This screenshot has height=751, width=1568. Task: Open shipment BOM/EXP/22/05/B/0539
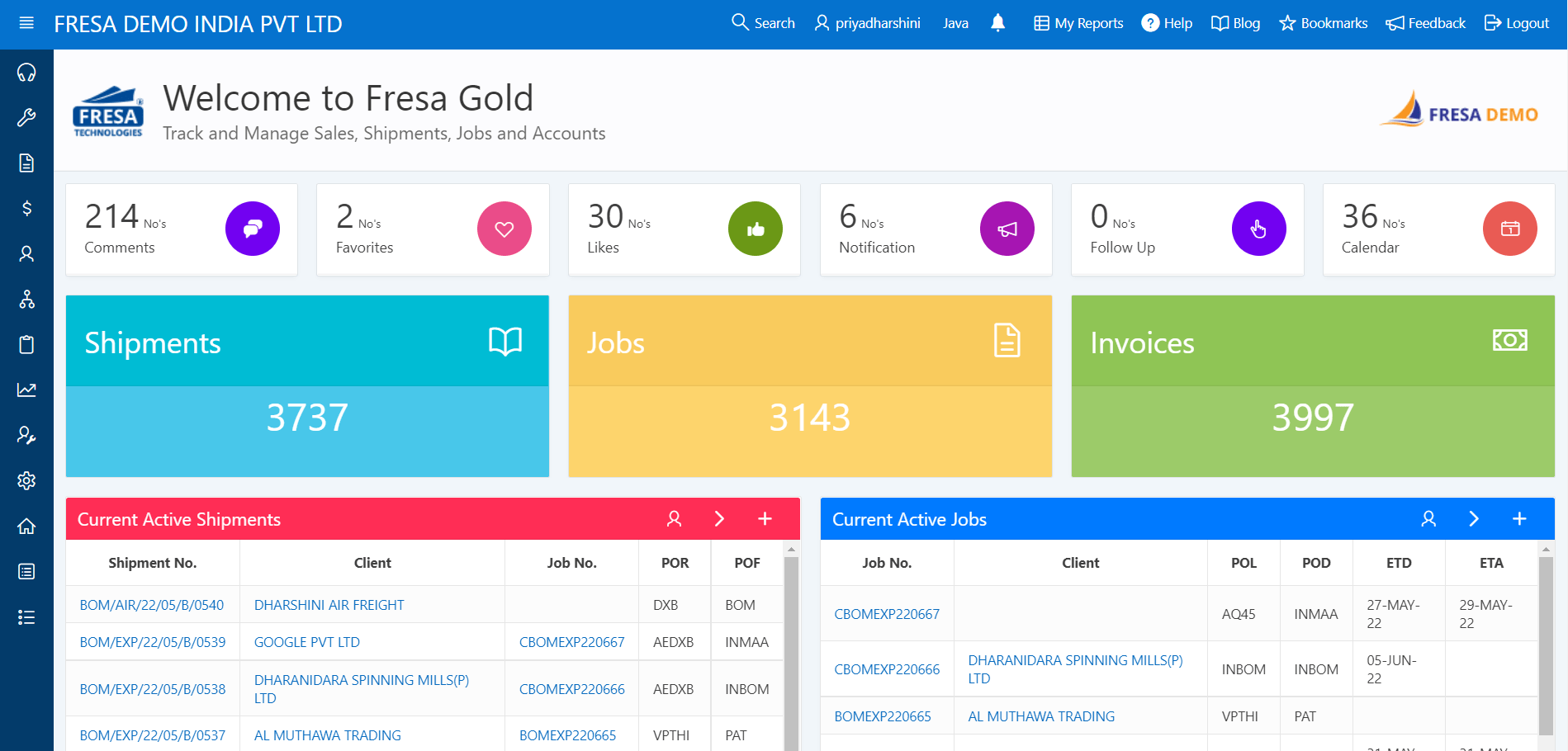coord(153,642)
